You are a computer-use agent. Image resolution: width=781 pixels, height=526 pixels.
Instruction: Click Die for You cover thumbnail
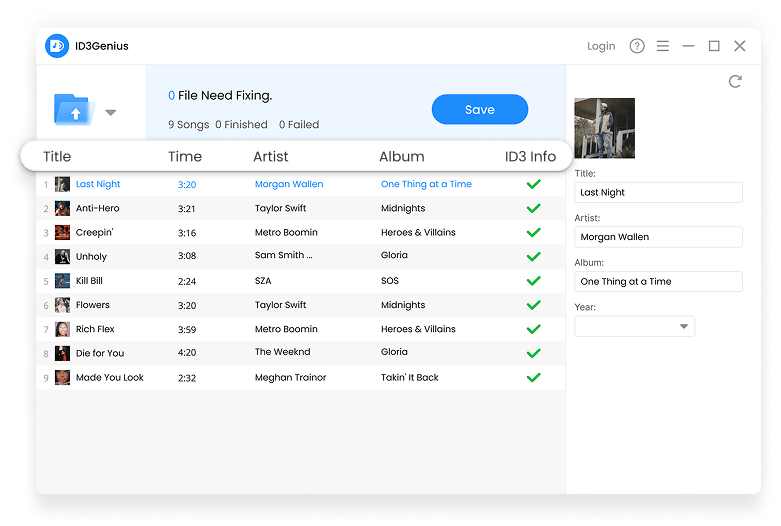click(62, 353)
